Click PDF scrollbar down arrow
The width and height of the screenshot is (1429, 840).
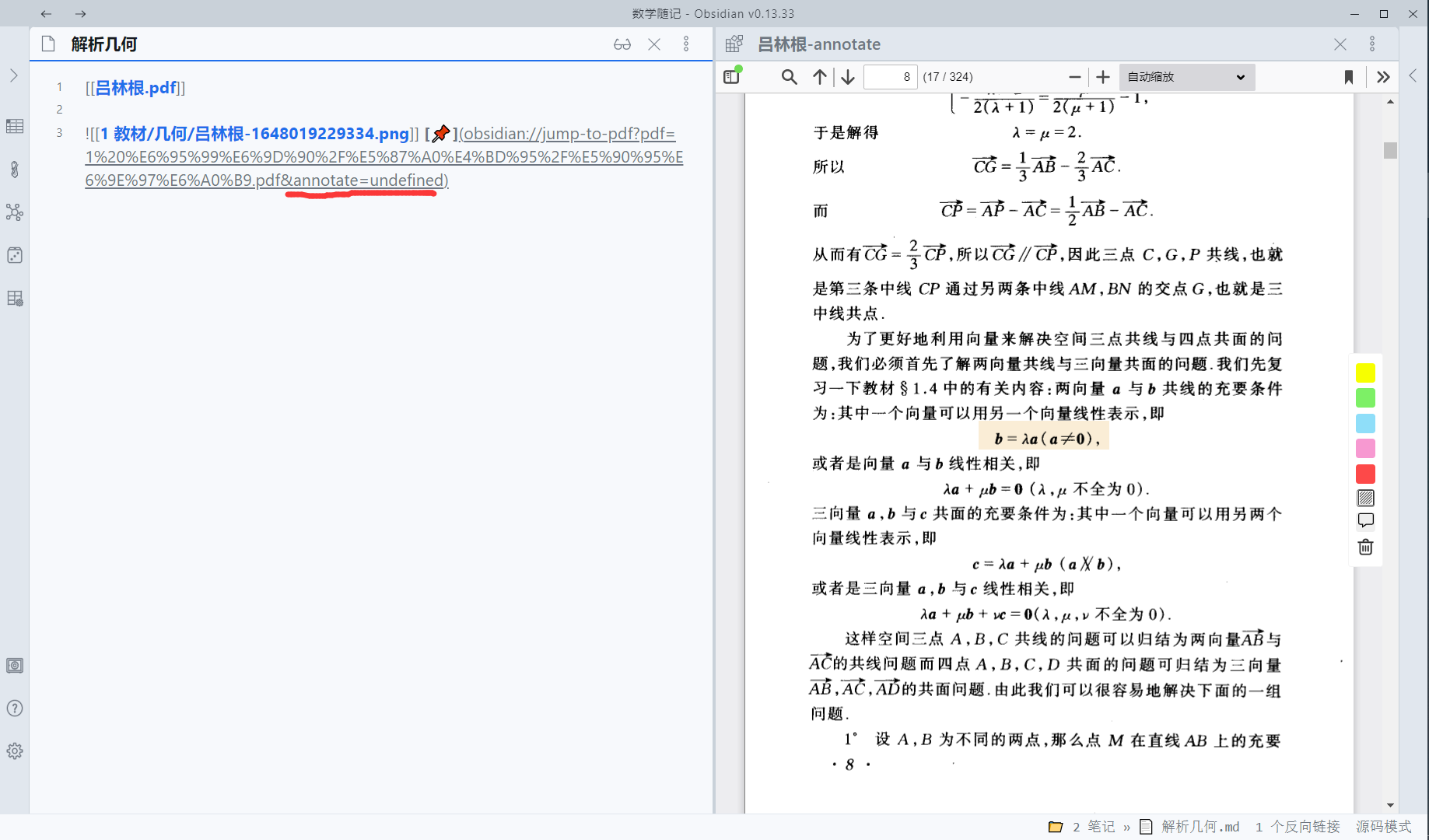[1390, 806]
